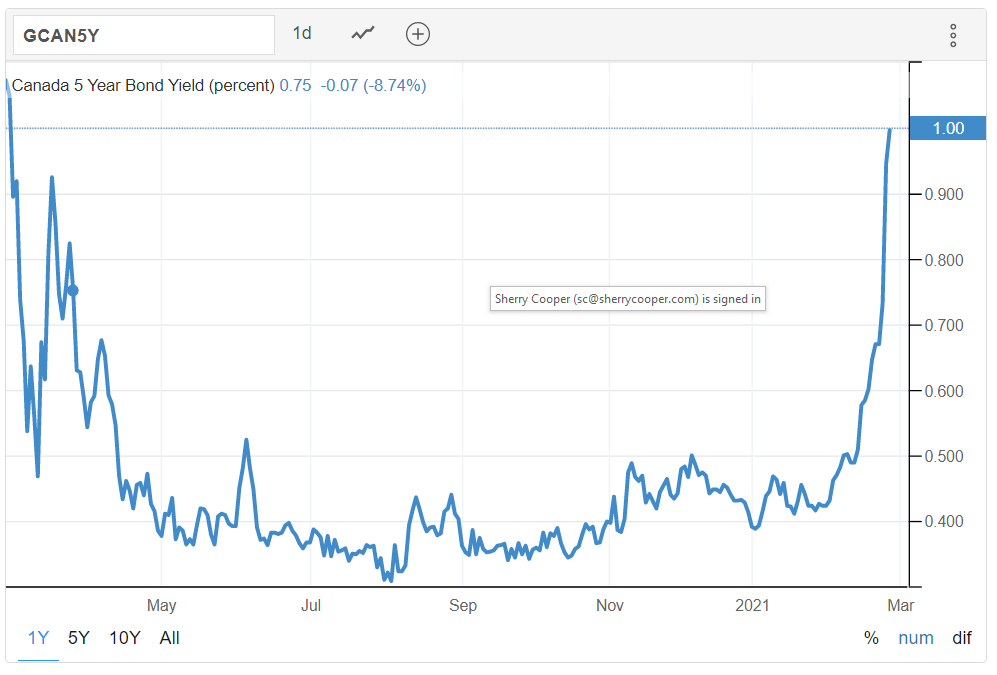Select the dif display mode
The height and width of the screenshot is (675, 997).
click(961, 638)
